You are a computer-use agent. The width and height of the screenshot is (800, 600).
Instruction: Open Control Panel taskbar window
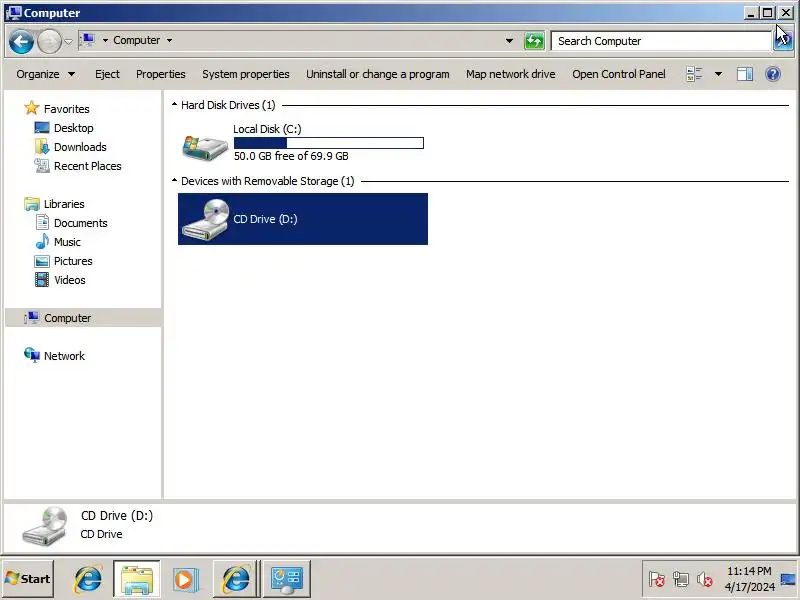[x=287, y=579]
